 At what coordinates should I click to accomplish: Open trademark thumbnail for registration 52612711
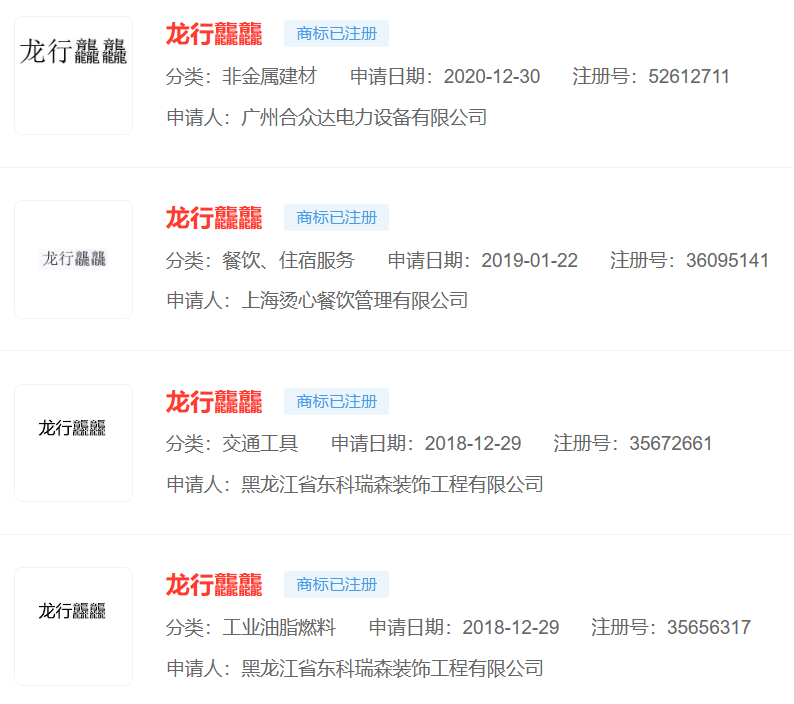pos(73,75)
